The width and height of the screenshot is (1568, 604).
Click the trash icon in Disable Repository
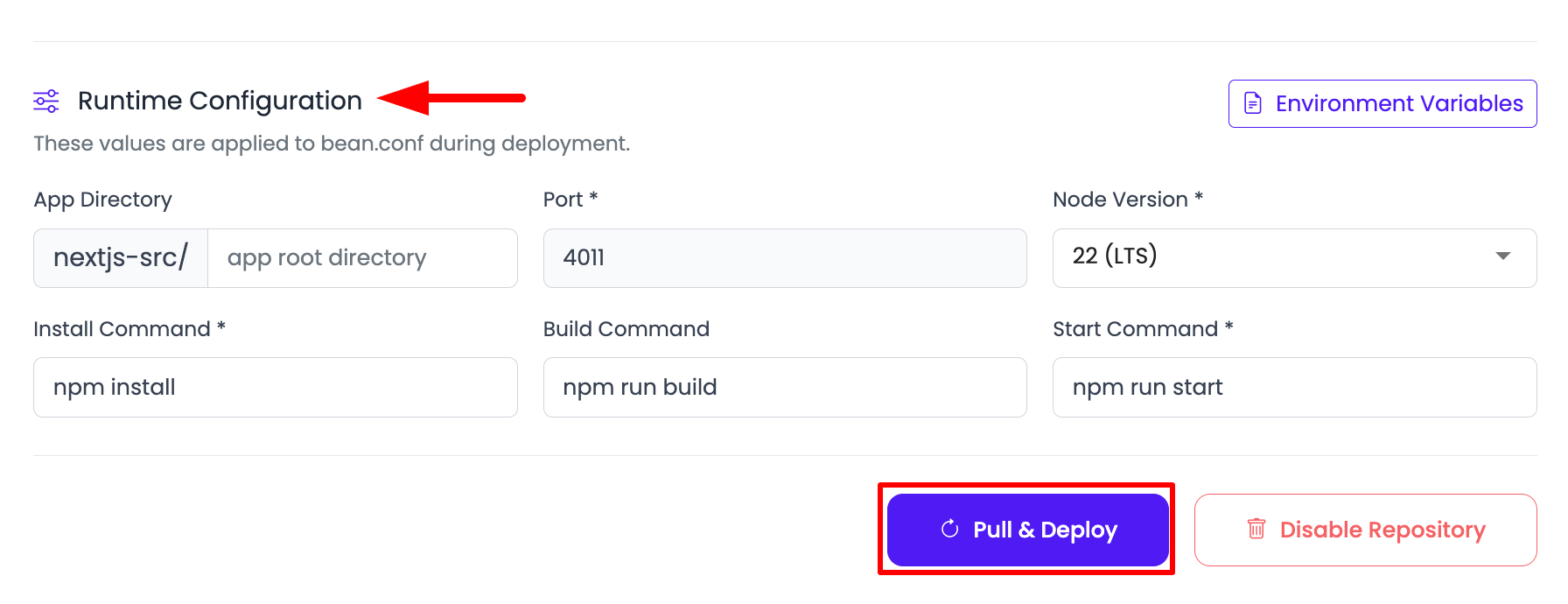[1256, 529]
